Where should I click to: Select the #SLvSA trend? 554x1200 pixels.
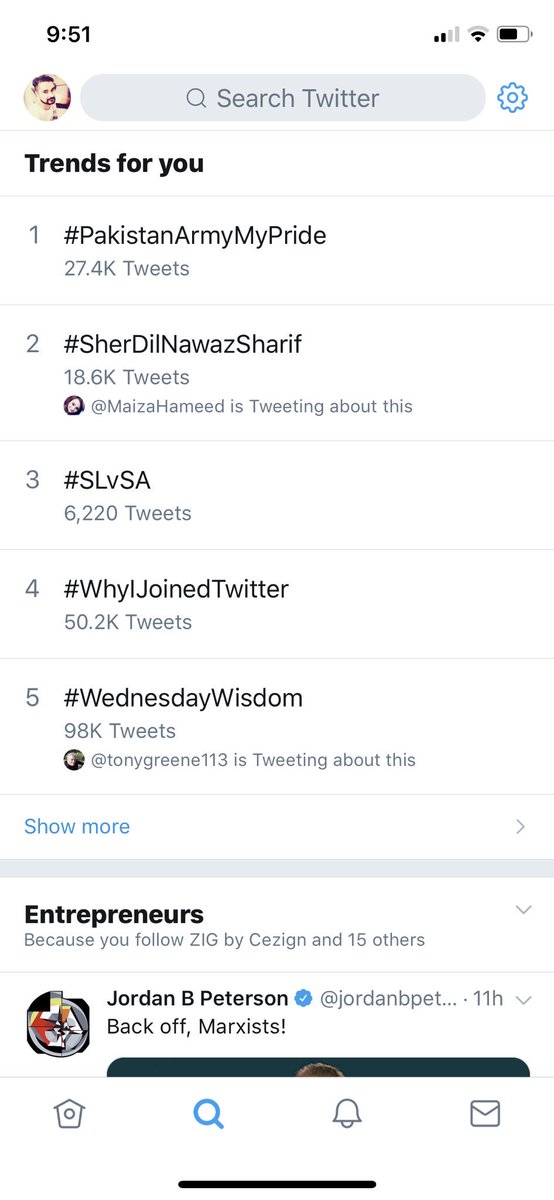277,495
